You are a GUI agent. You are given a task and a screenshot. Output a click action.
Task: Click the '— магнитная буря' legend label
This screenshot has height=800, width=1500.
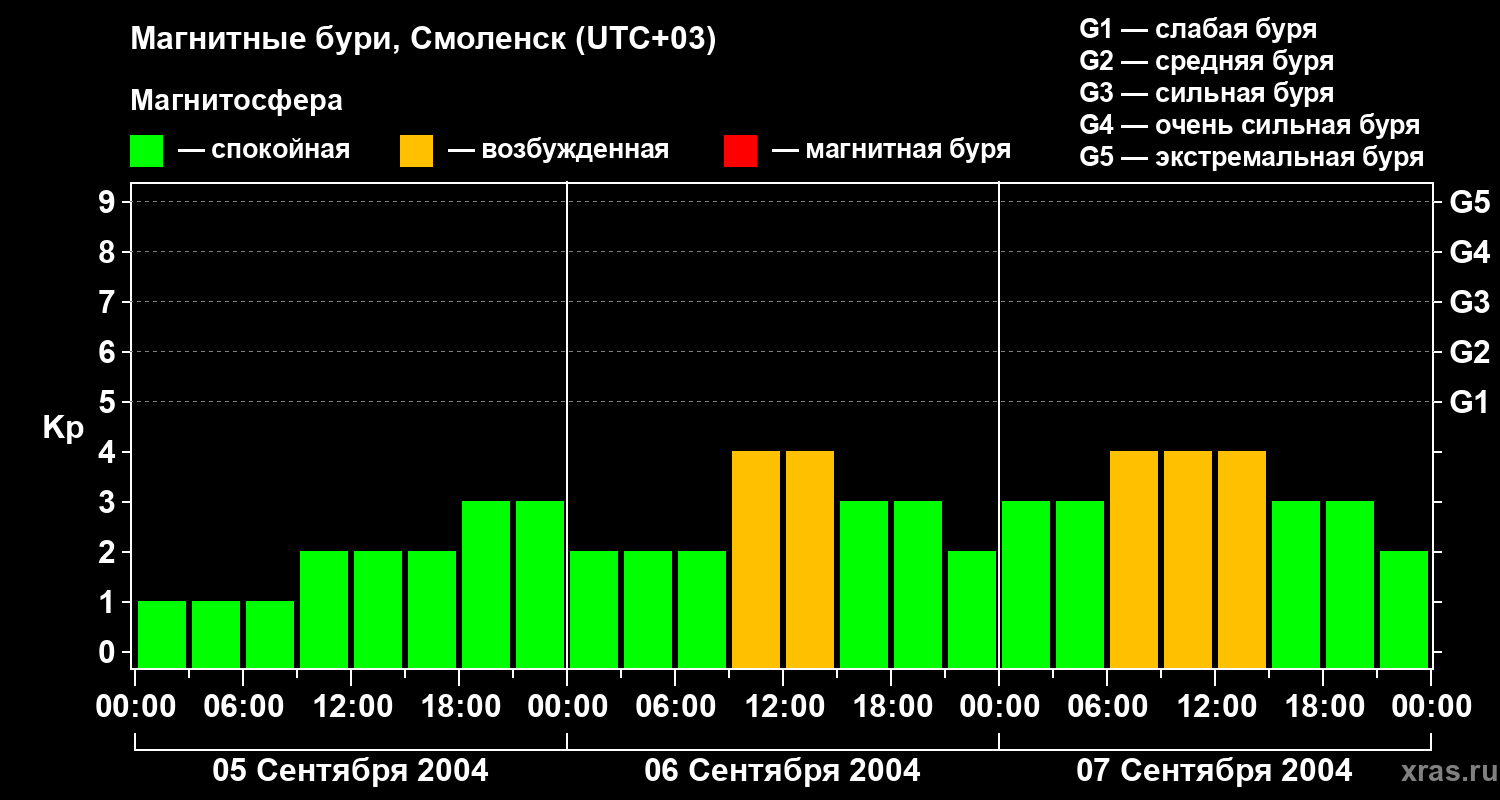(x=892, y=150)
